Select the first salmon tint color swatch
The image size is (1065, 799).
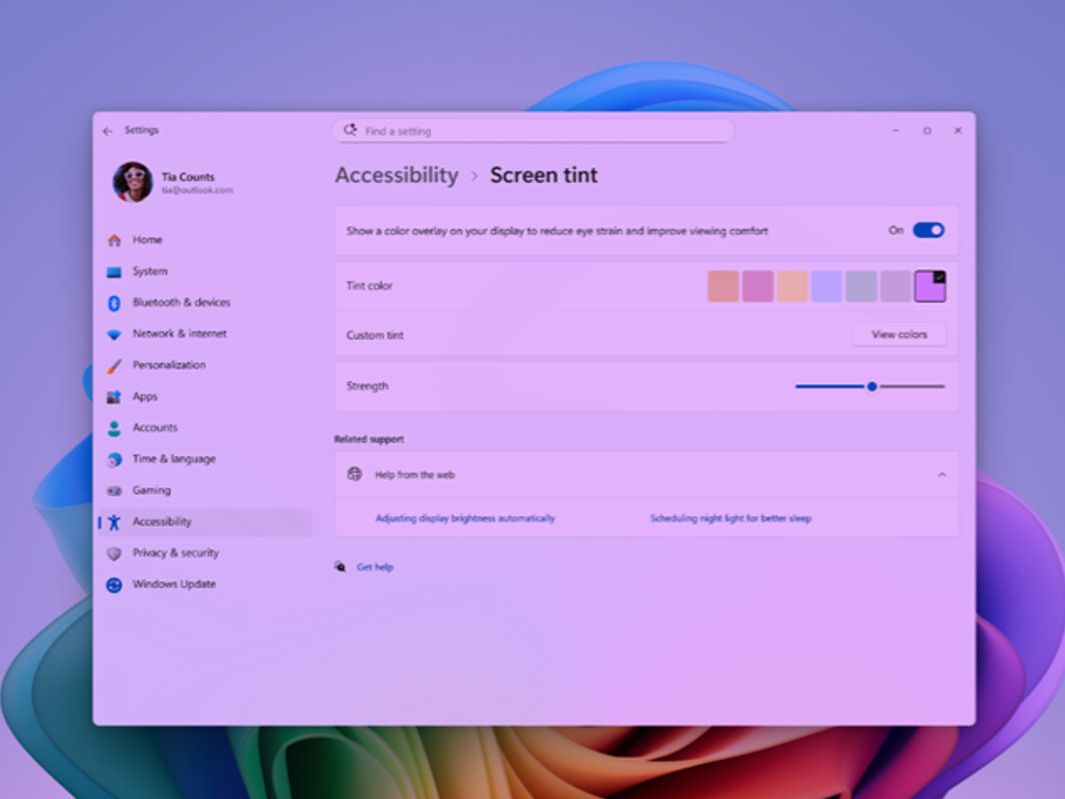[723, 286]
